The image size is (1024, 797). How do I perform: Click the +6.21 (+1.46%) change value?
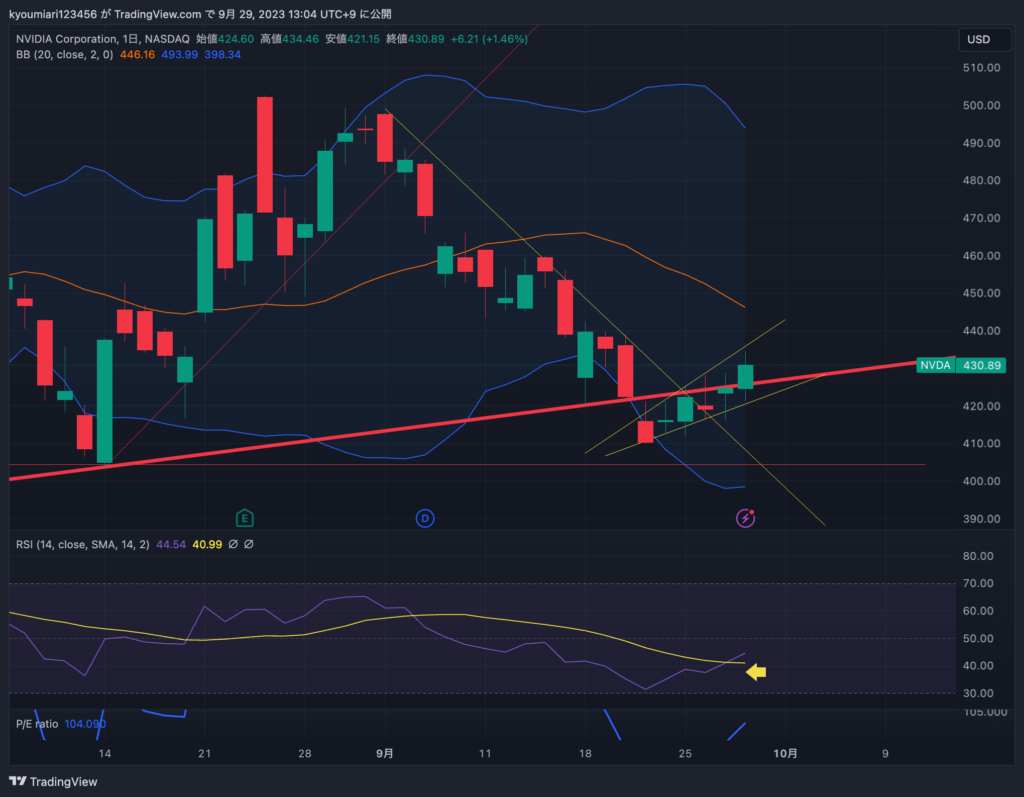click(x=489, y=39)
